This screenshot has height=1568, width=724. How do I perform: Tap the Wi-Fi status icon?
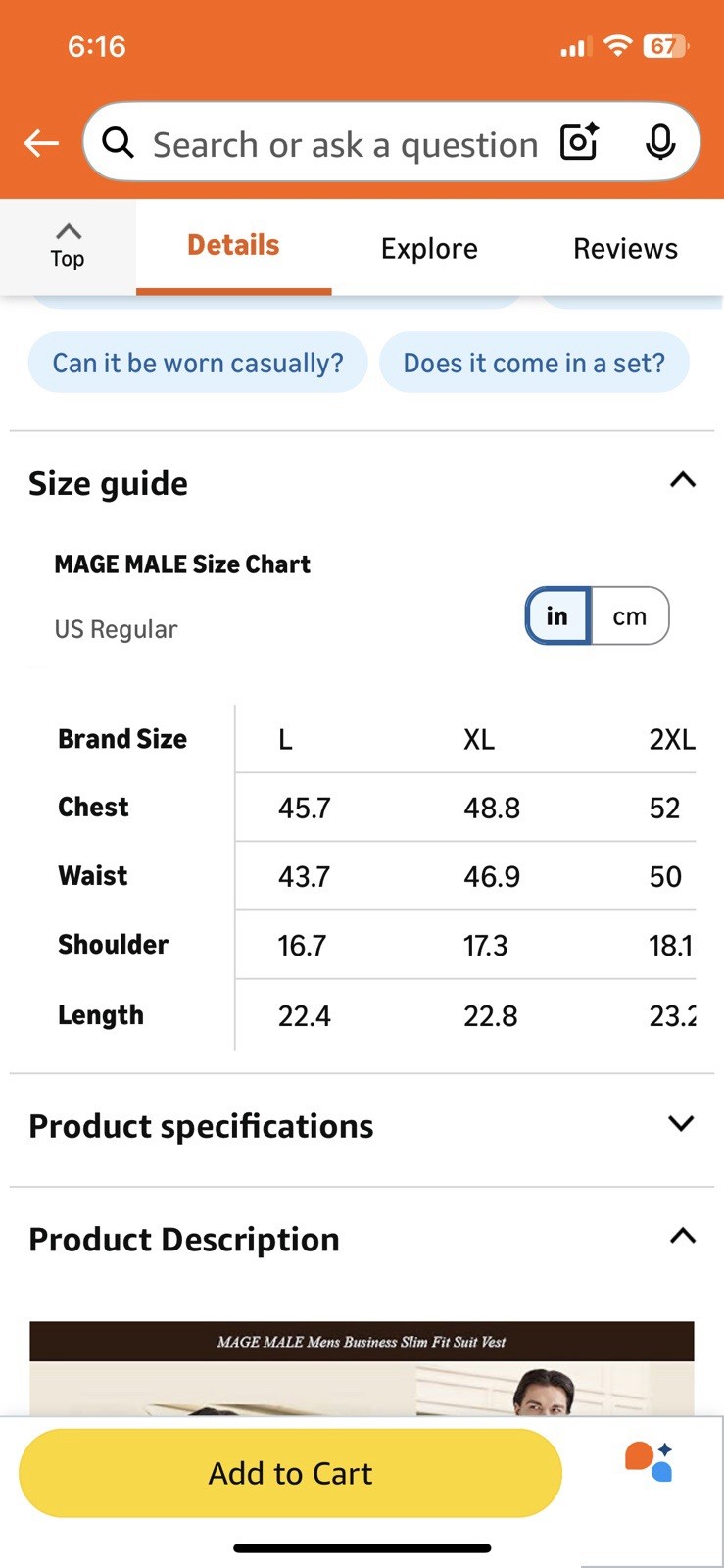[617, 46]
